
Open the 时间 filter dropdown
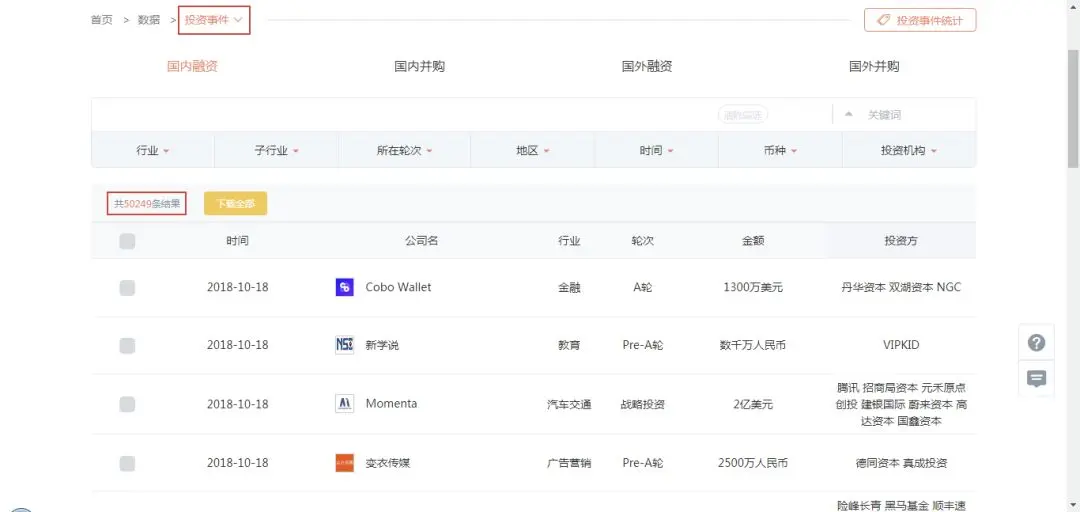pyautogui.click(x=656, y=150)
